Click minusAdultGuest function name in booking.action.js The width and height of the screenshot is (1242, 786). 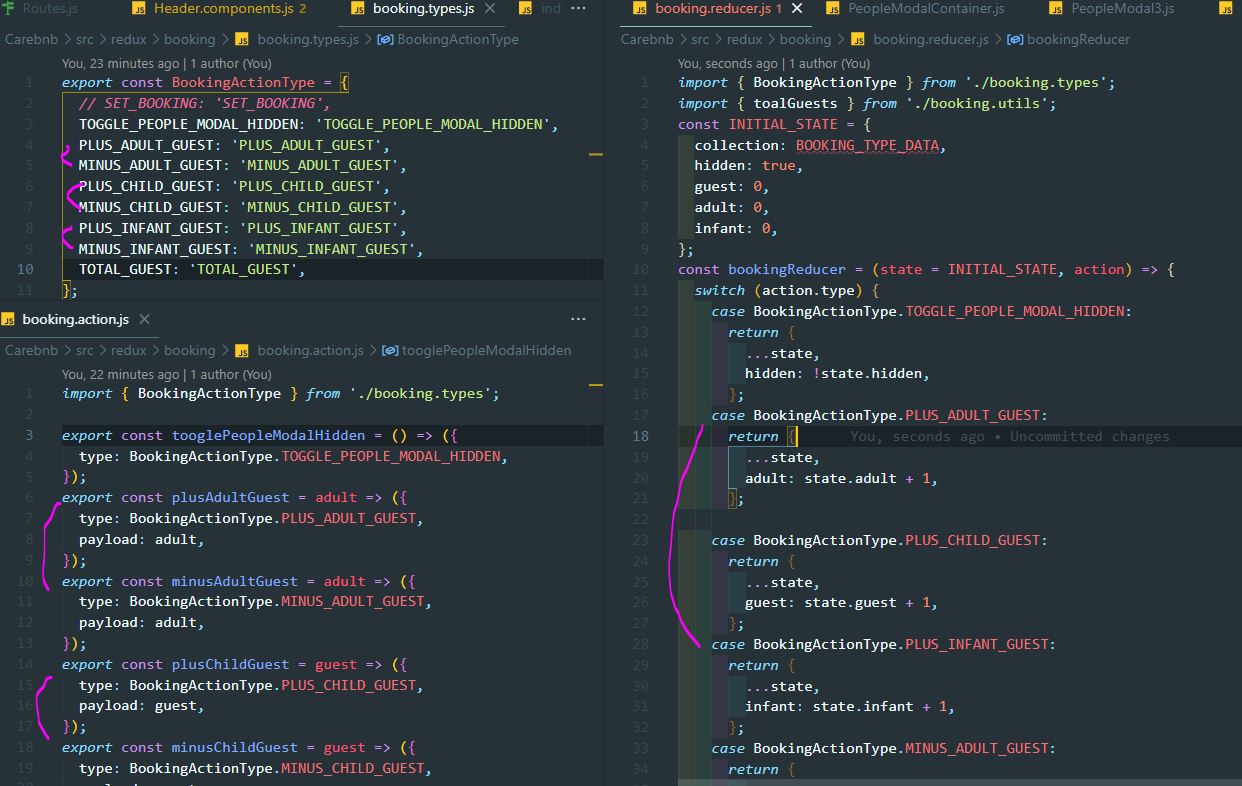pos(235,580)
